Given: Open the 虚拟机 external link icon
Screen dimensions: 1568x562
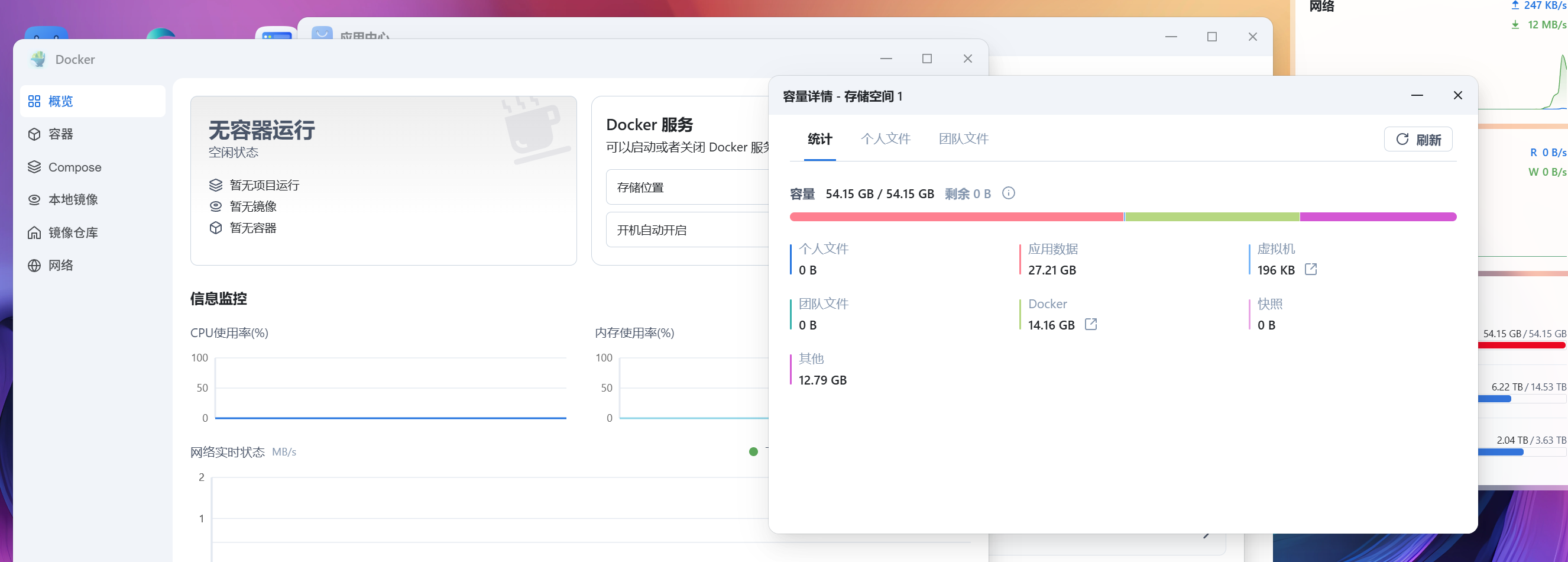Looking at the screenshot, I should pyautogui.click(x=1311, y=269).
